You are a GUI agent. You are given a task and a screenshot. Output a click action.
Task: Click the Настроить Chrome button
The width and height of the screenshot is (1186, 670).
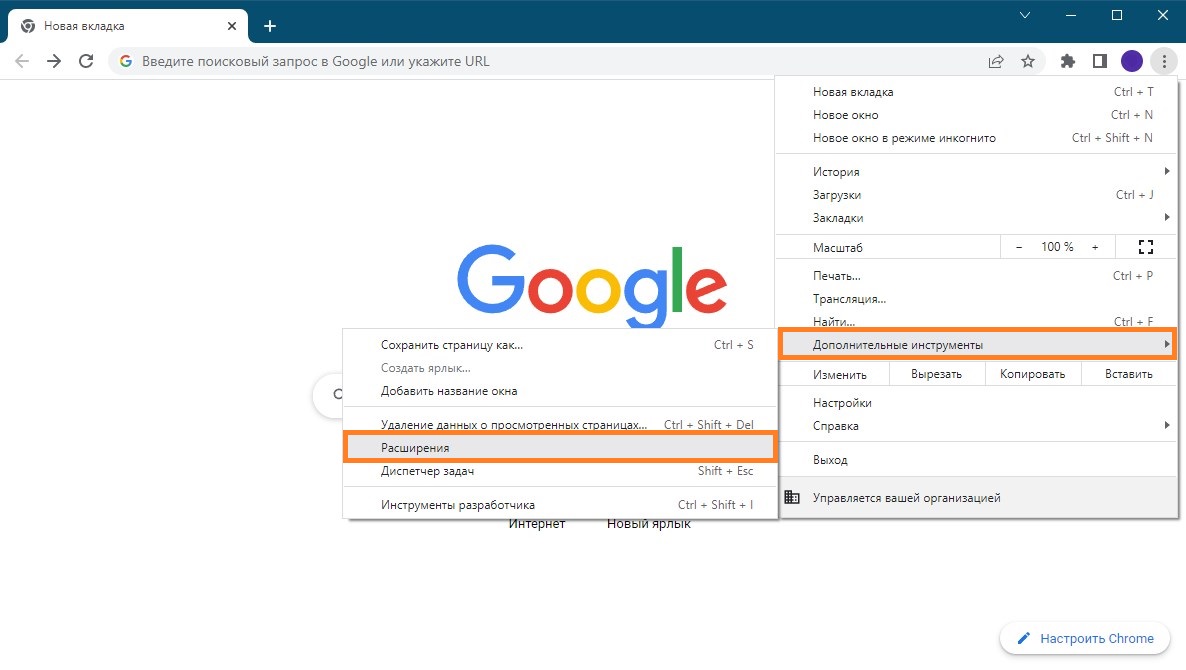click(1085, 638)
